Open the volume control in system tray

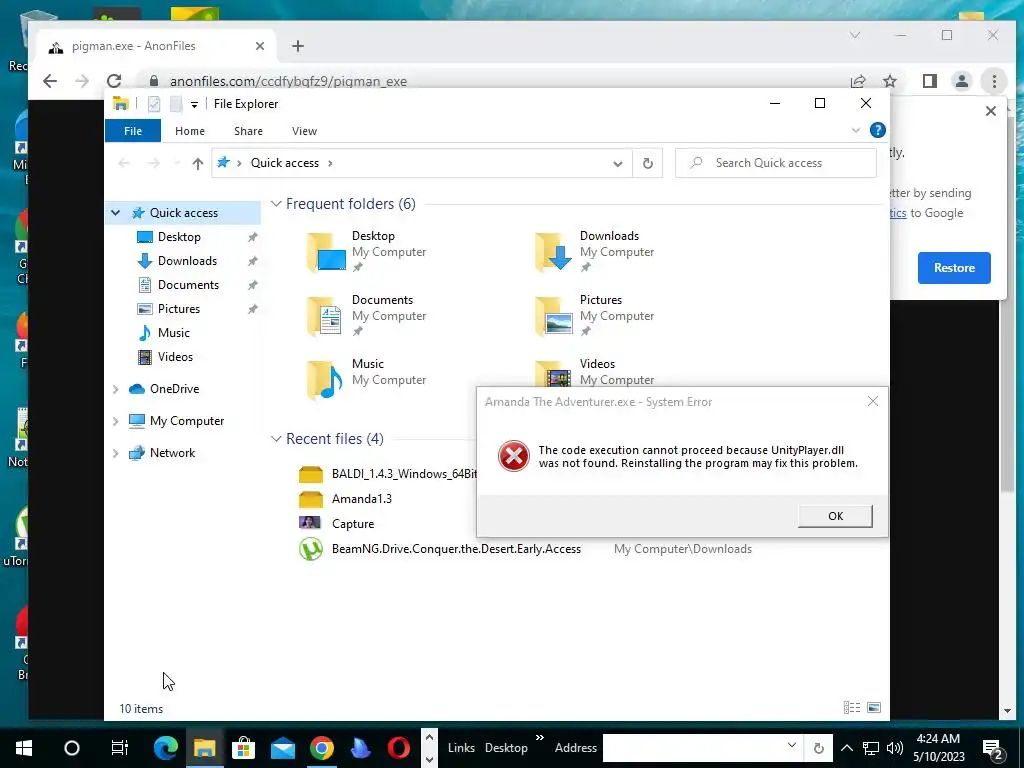895,748
